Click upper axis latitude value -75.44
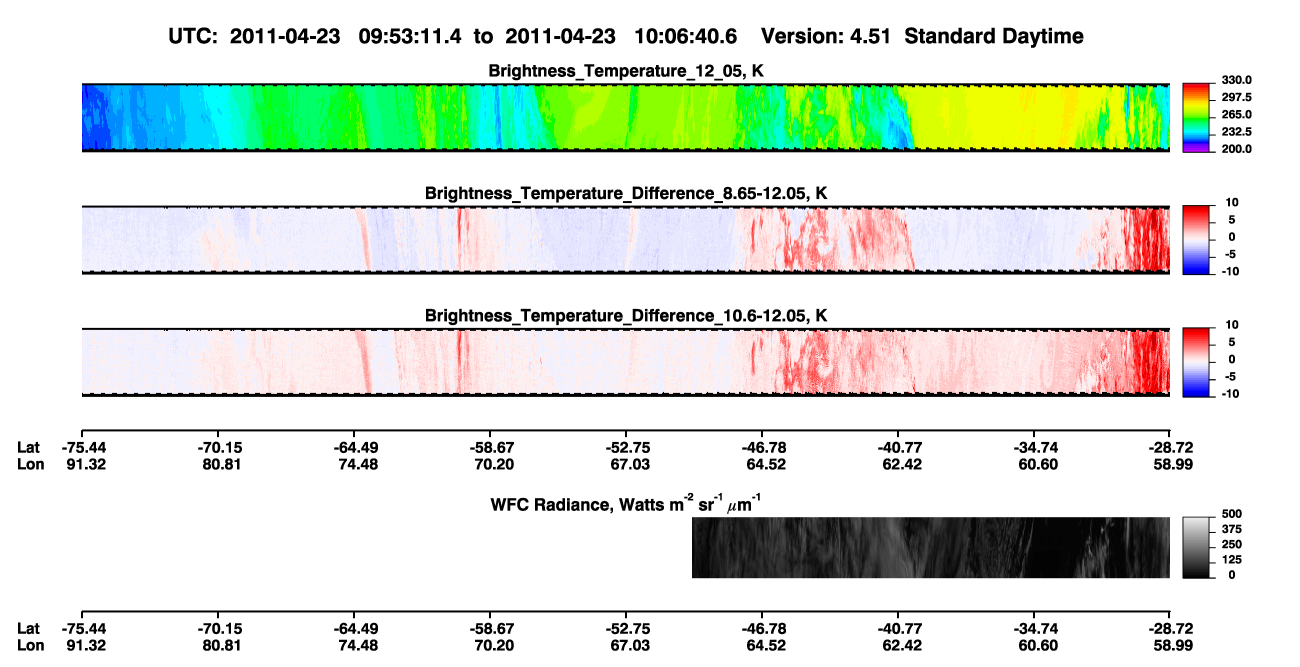The image size is (1300, 667). coord(84,448)
